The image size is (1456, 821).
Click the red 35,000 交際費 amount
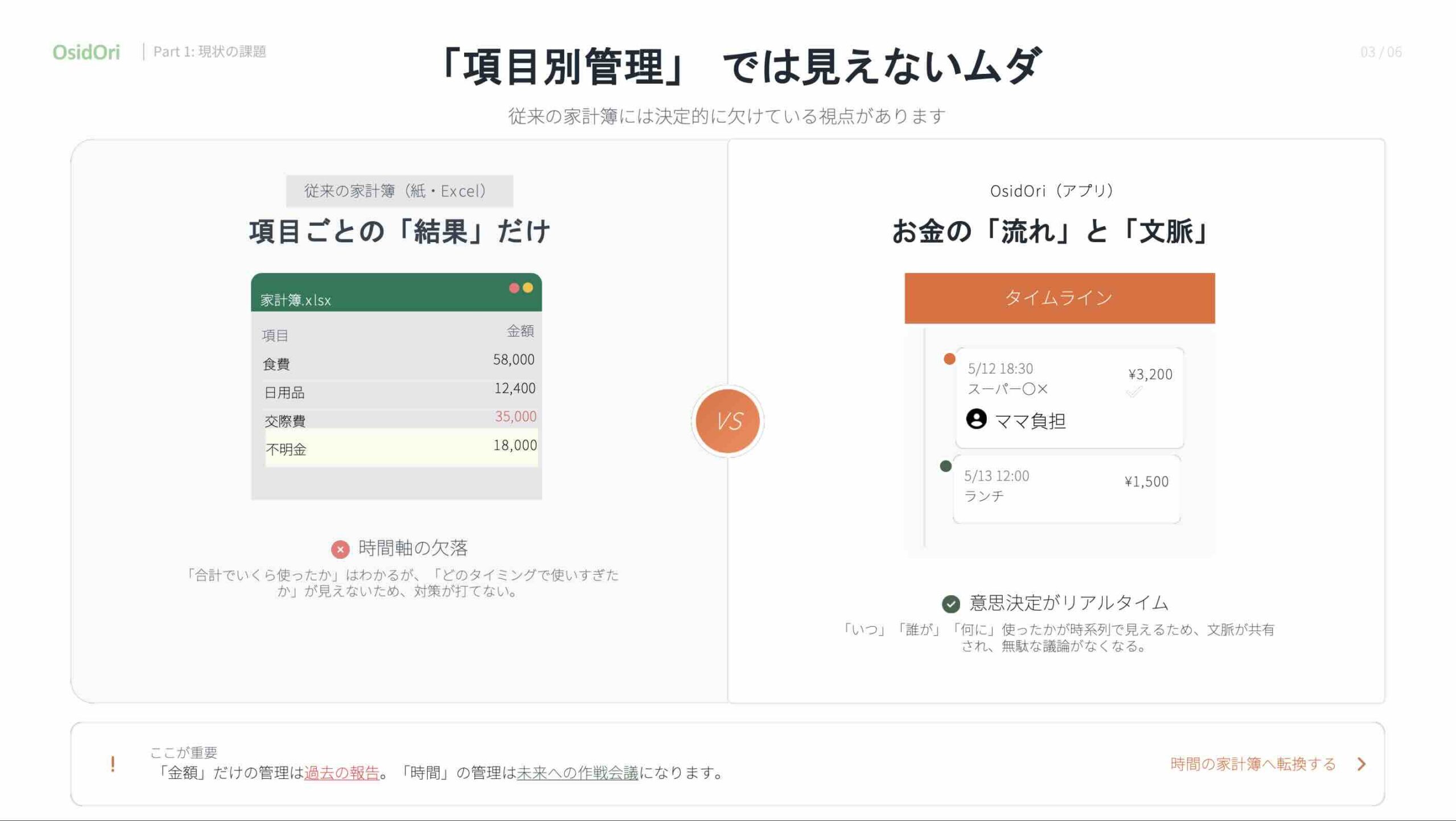pos(515,416)
